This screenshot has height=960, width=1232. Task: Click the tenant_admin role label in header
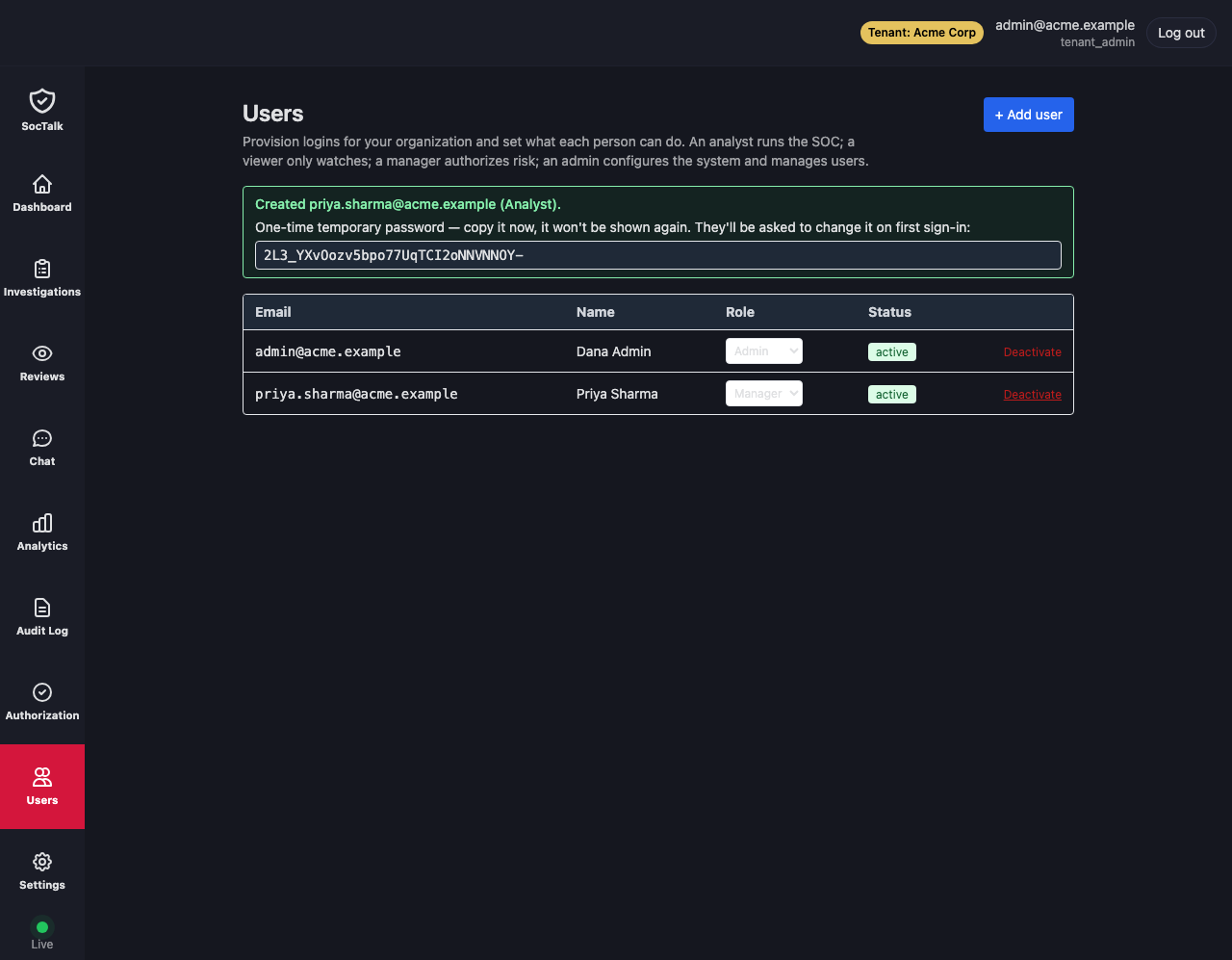(1097, 42)
